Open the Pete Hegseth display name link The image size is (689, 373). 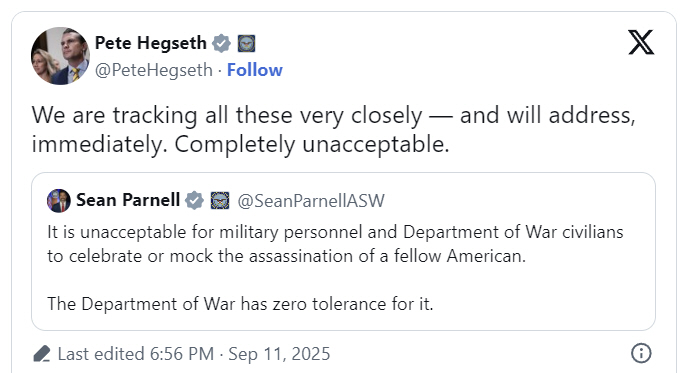pos(150,43)
